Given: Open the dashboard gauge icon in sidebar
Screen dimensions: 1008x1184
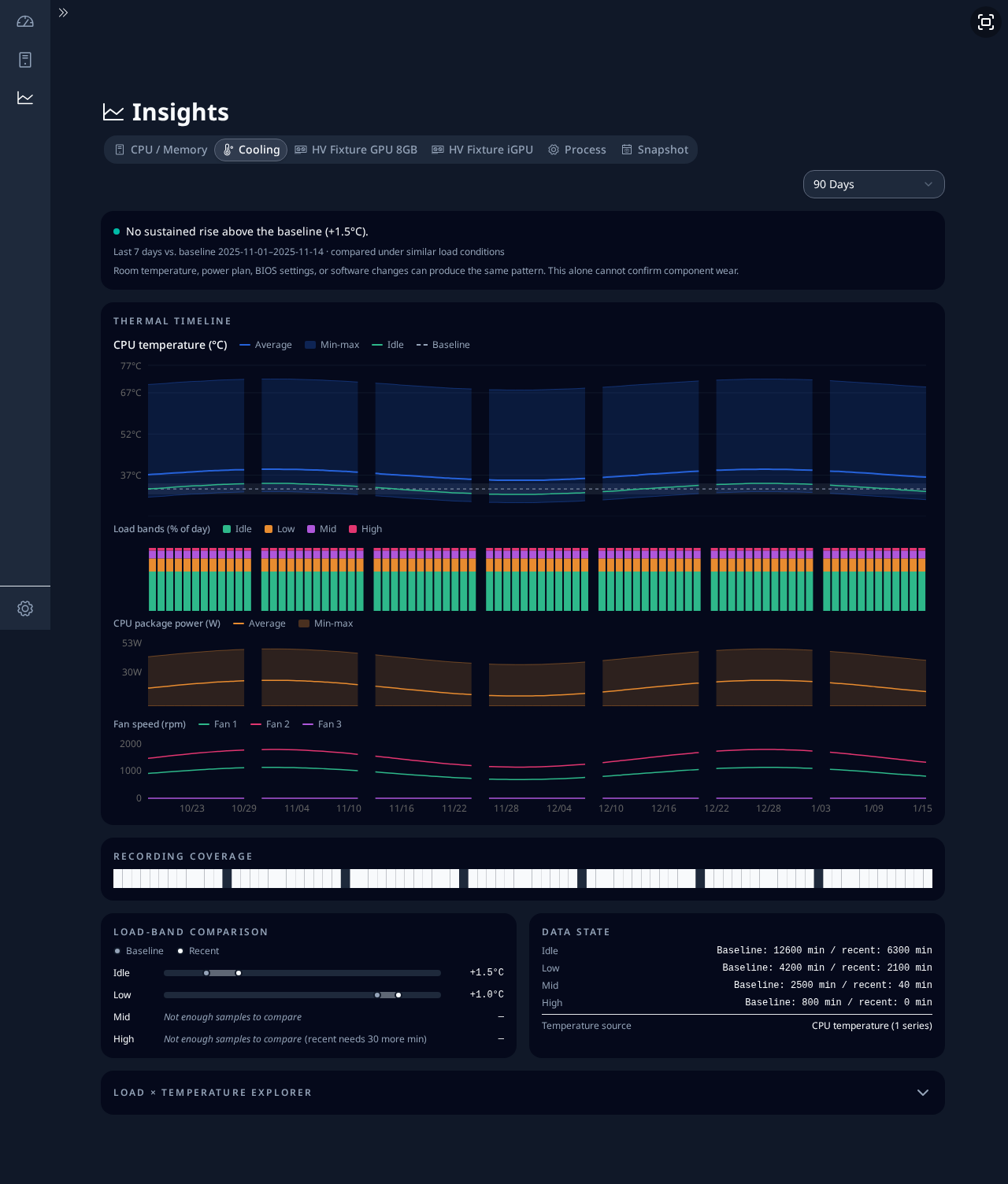Looking at the screenshot, I should tap(25, 22).
